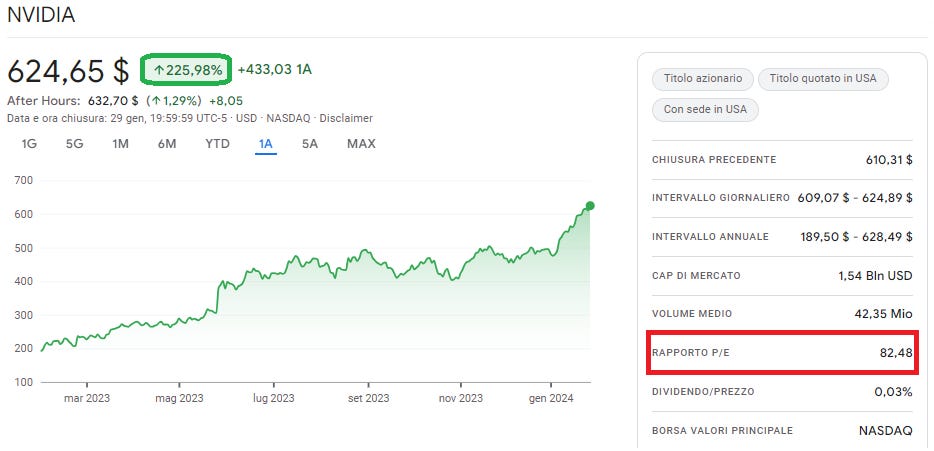
Task: Click the nov 2023 axis label
Action: pos(460,399)
